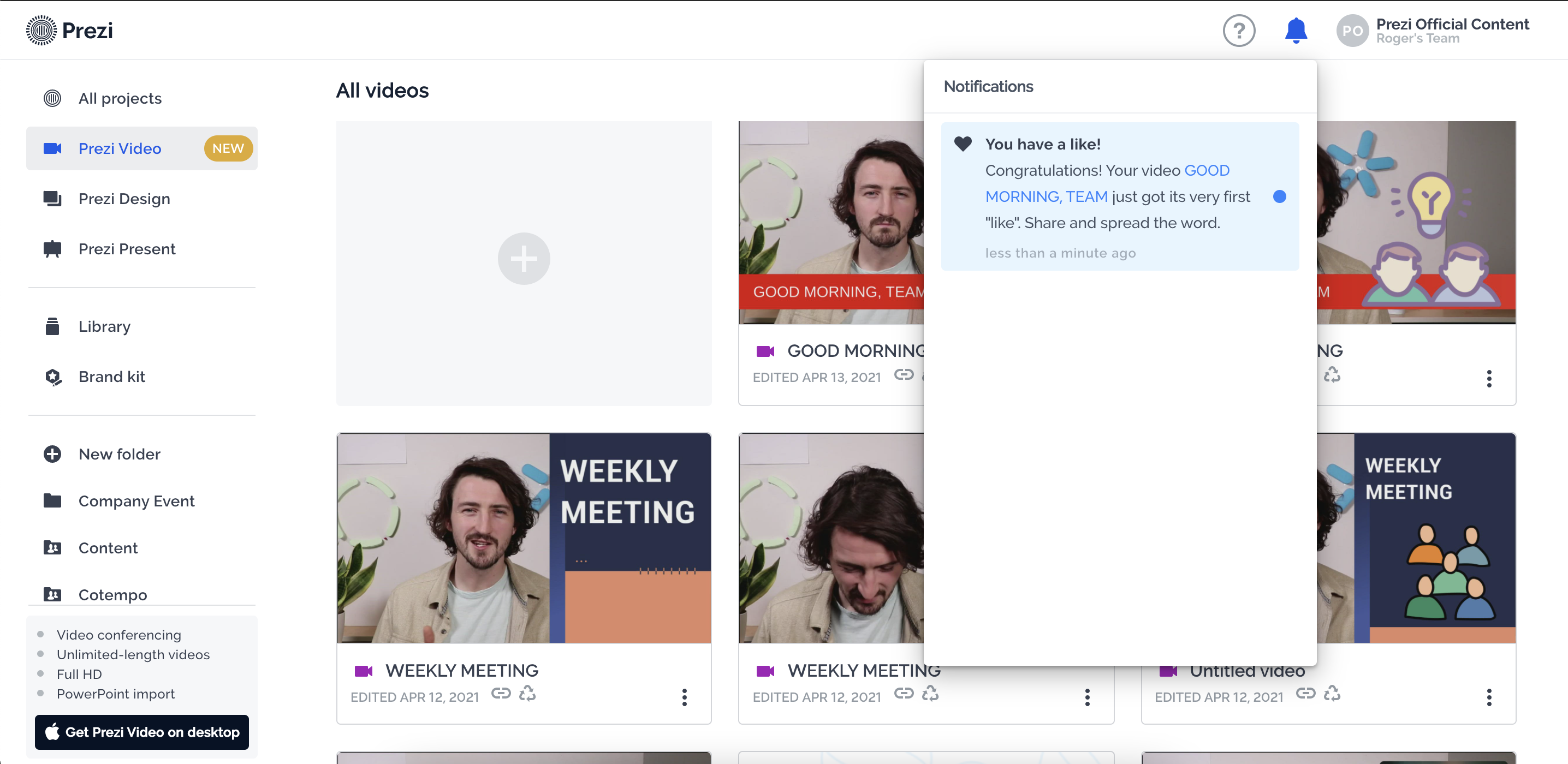The height and width of the screenshot is (764, 1568).
Task: Open three-dot menu on Untitled video
Action: [1489, 697]
